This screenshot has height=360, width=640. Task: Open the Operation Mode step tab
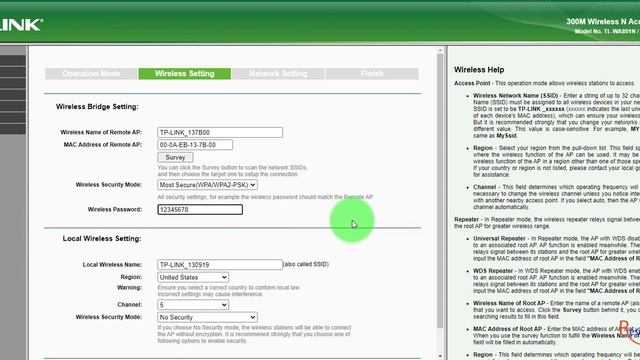[x=91, y=74]
